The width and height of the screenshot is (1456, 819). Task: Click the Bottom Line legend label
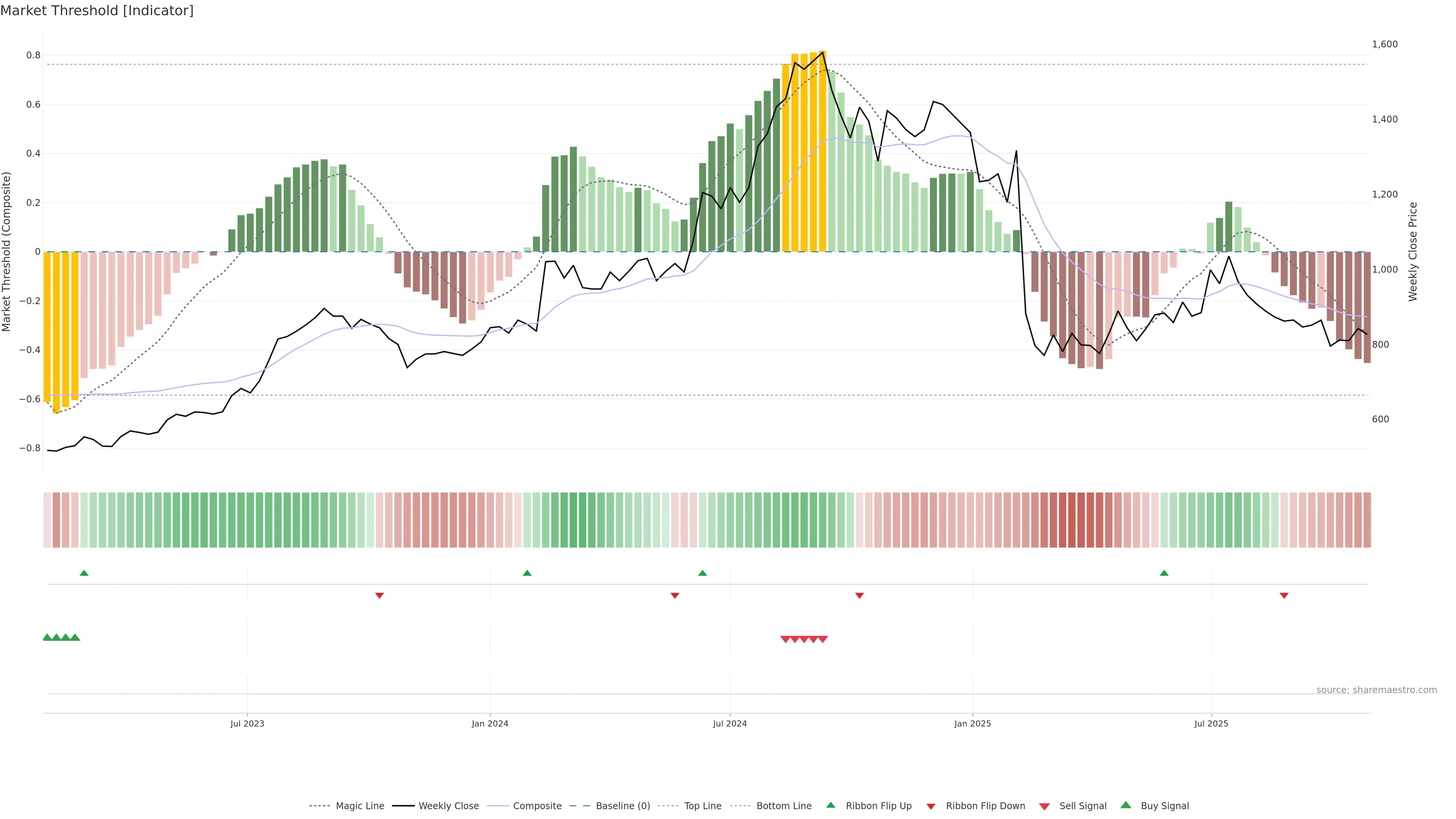783,806
